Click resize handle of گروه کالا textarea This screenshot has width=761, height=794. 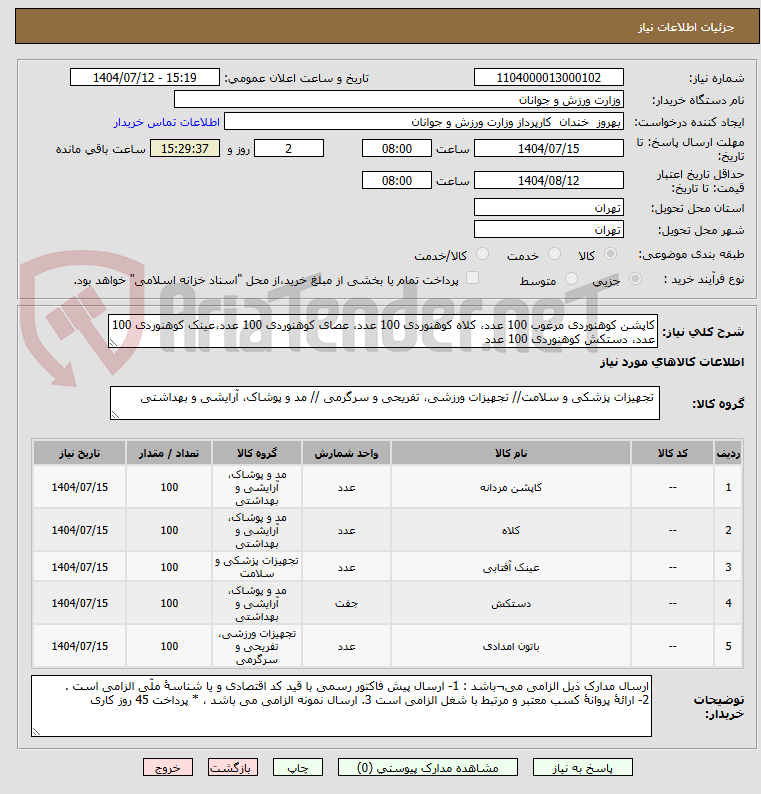(x=115, y=415)
